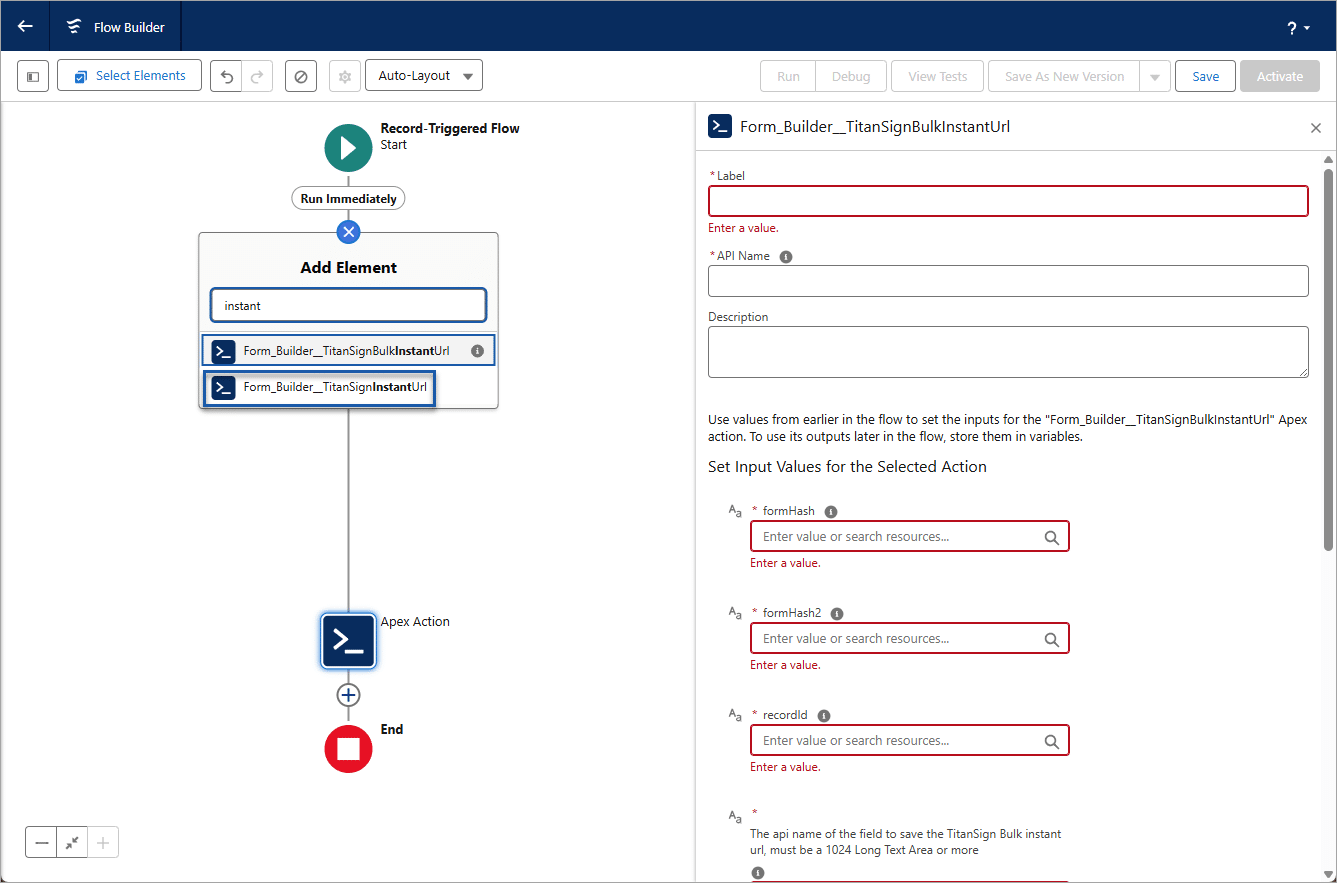Screen dimensions: 1337x883
Task: Click the red End stop icon
Action: point(348,748)
